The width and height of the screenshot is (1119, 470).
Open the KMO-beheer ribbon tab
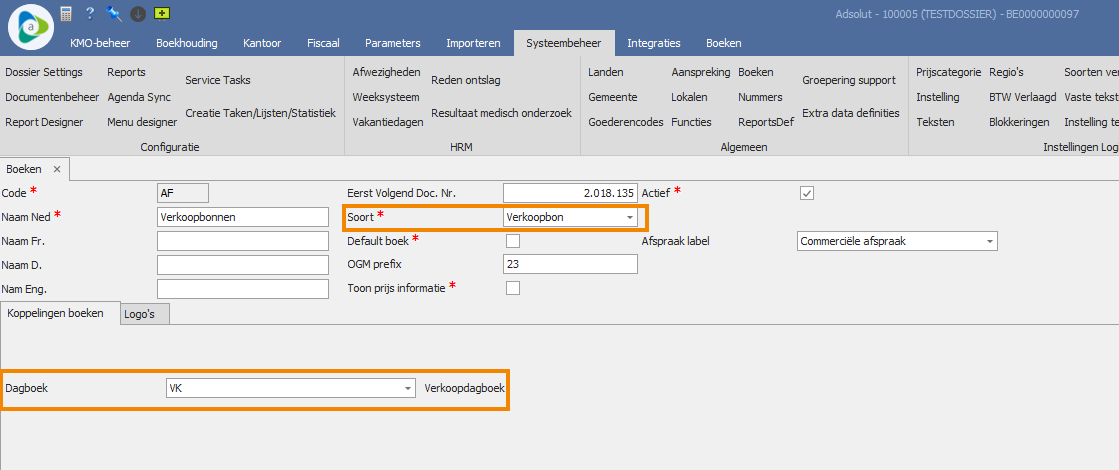point(100,43)
